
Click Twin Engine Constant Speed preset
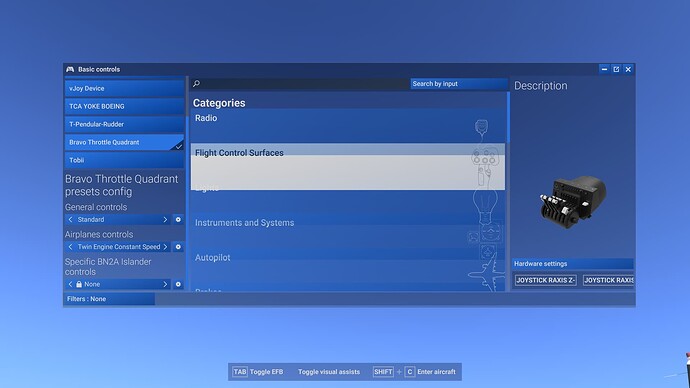(119, 247)
